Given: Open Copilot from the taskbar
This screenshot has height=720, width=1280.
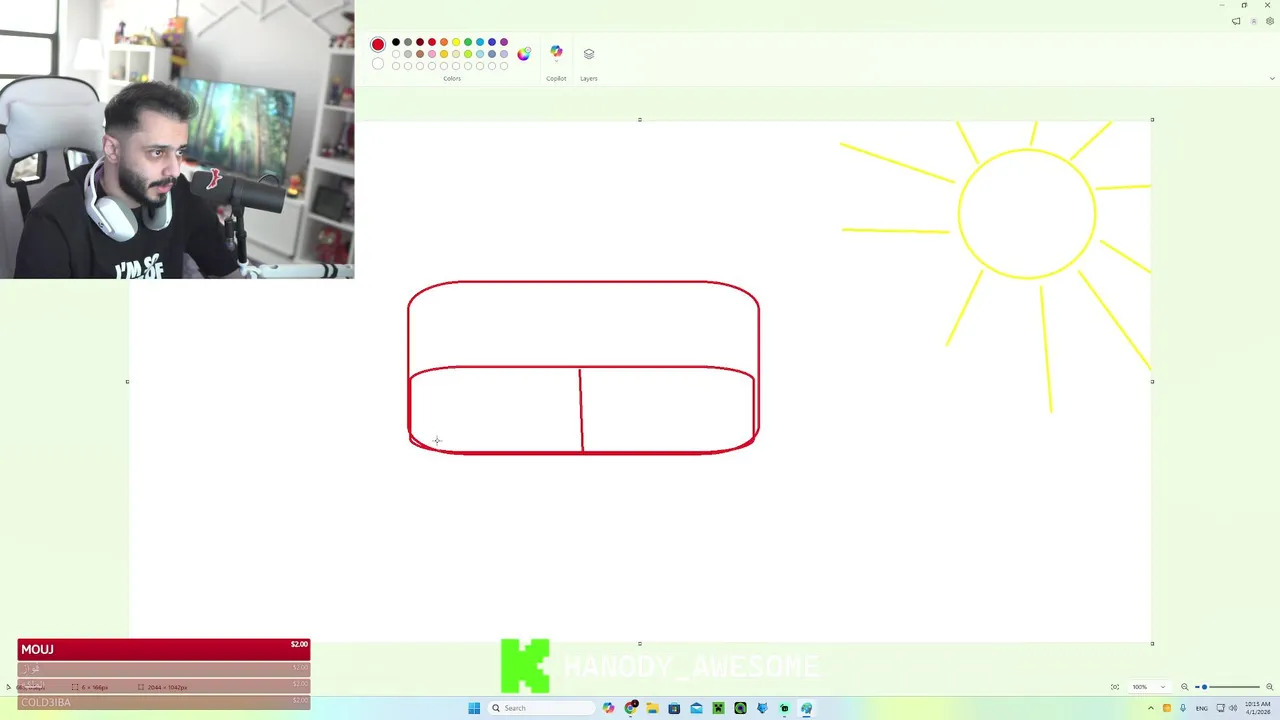Looking at the screenshot, I should 608,708.
